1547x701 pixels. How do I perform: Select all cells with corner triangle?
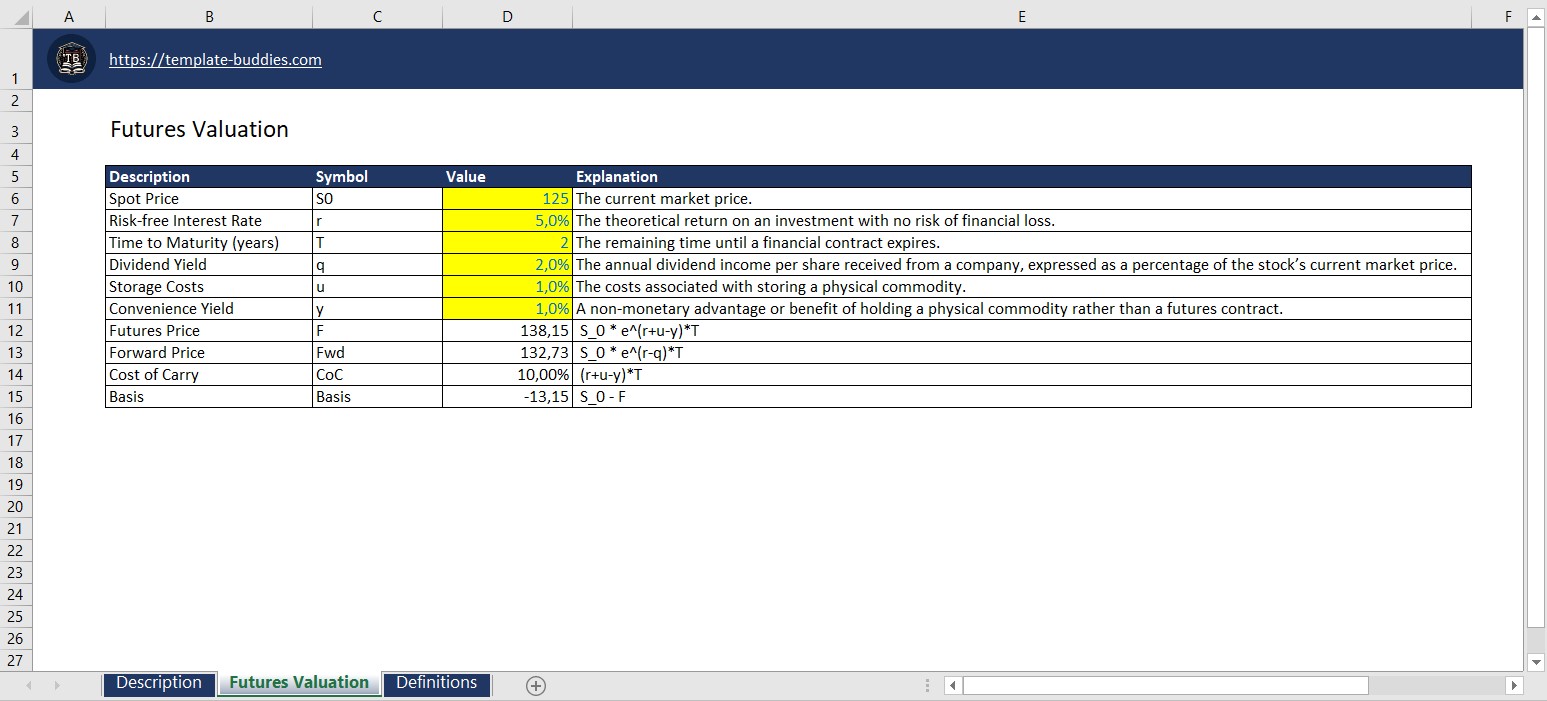click(16, 16)
